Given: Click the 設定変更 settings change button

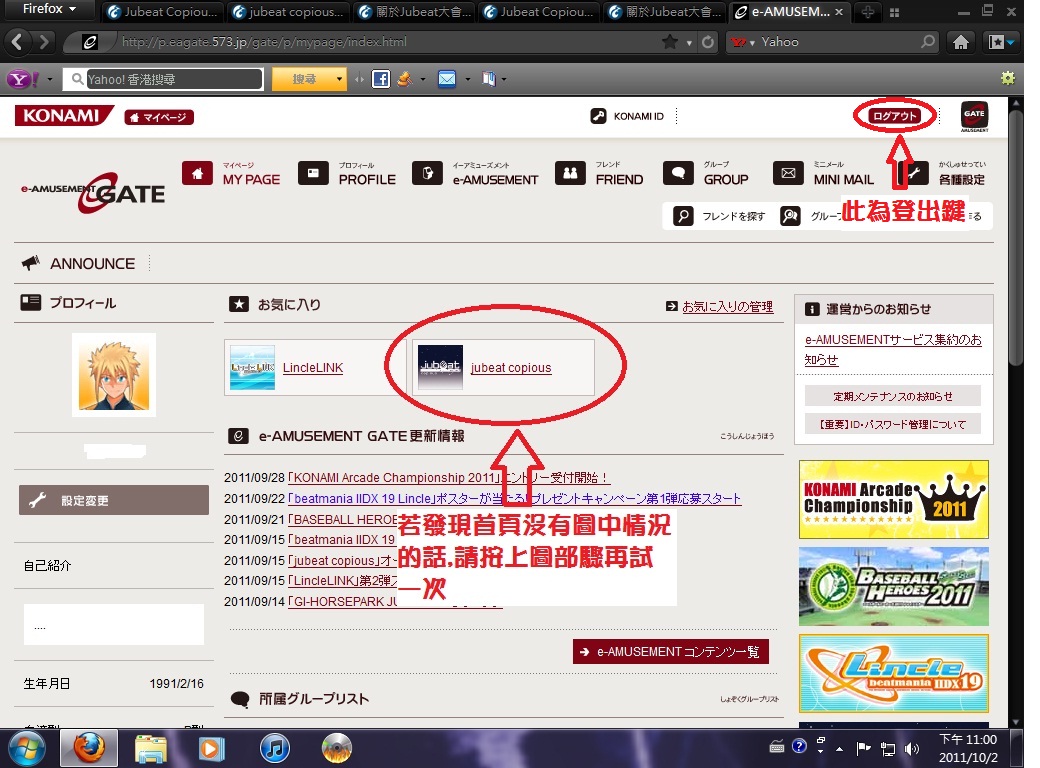Looking at the screenshot, I should pos(114,500).
